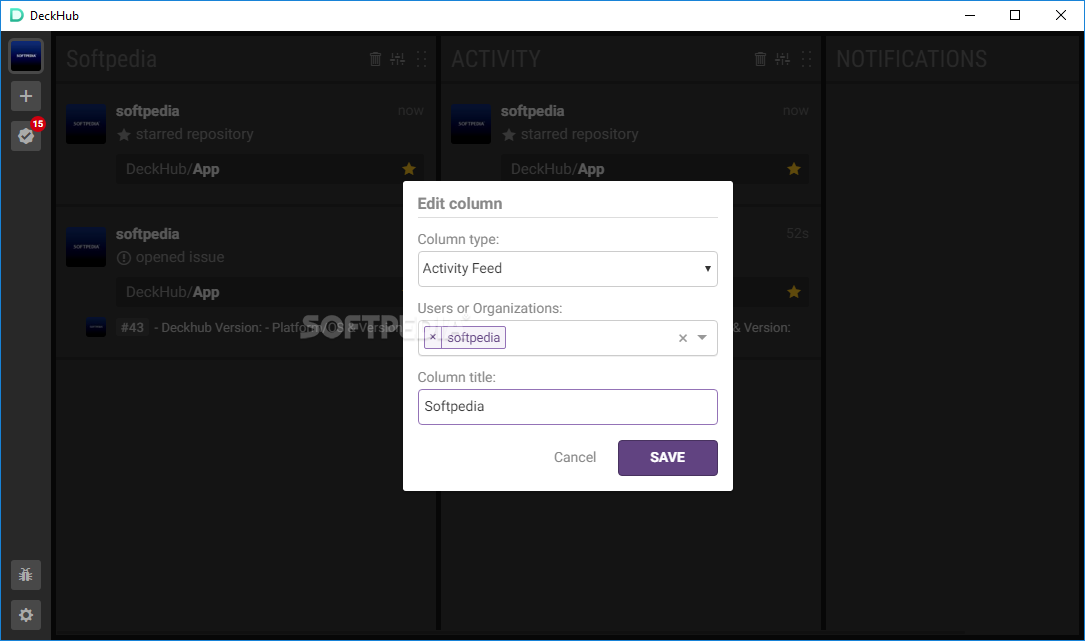Click the softpedia tag label in Users field
This screenshot has width=1085, height=641.
473,337
